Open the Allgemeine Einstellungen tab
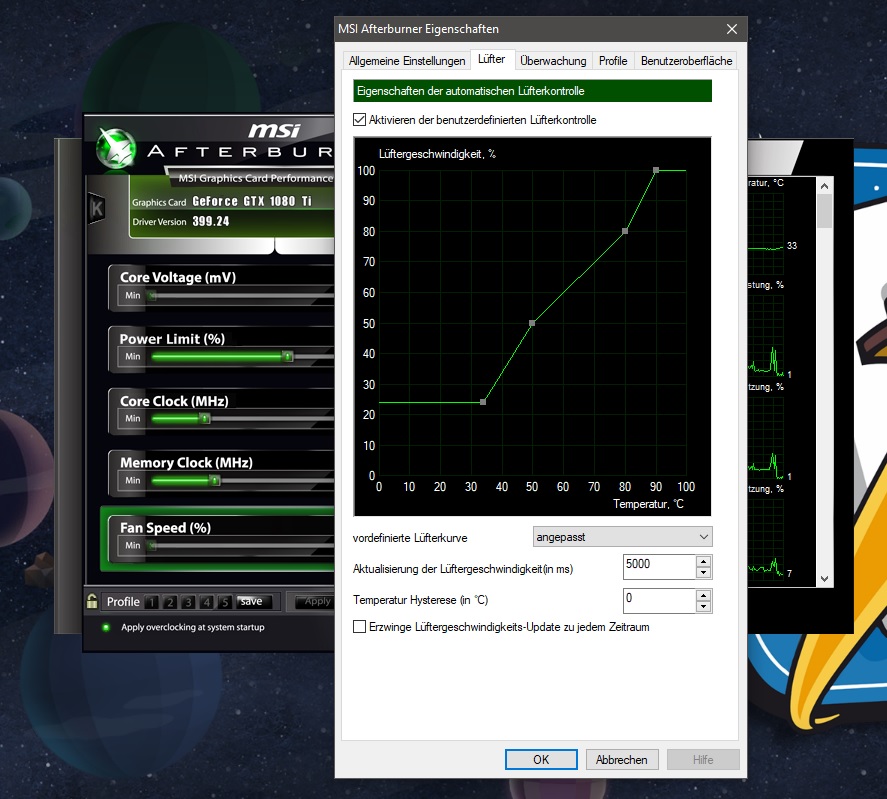 (407, 61)
